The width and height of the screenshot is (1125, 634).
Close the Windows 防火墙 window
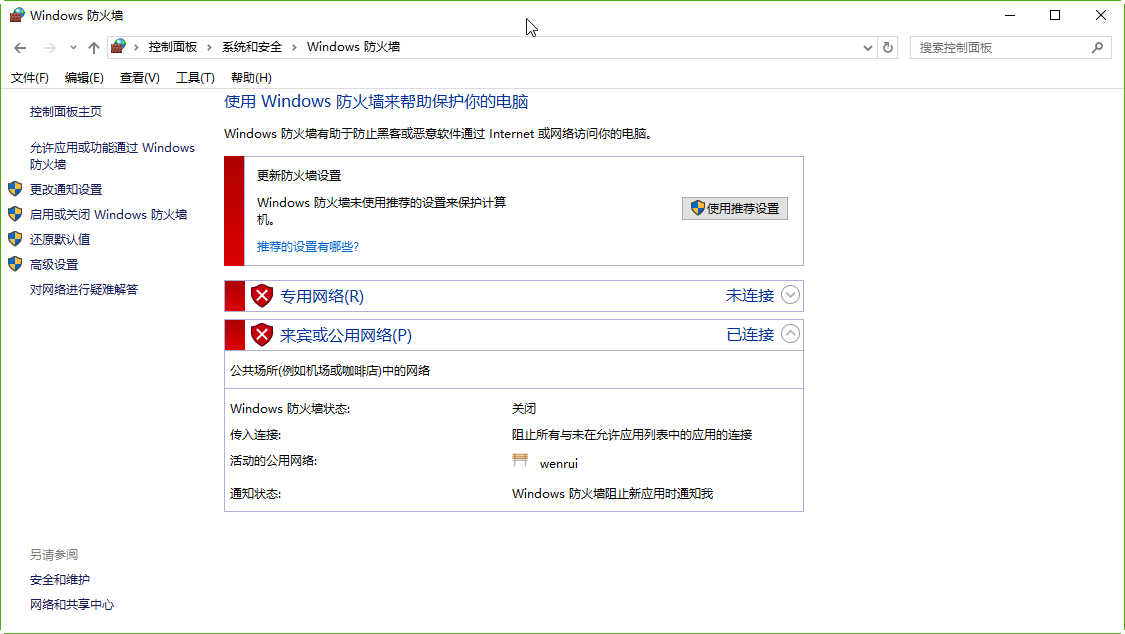1101,15
